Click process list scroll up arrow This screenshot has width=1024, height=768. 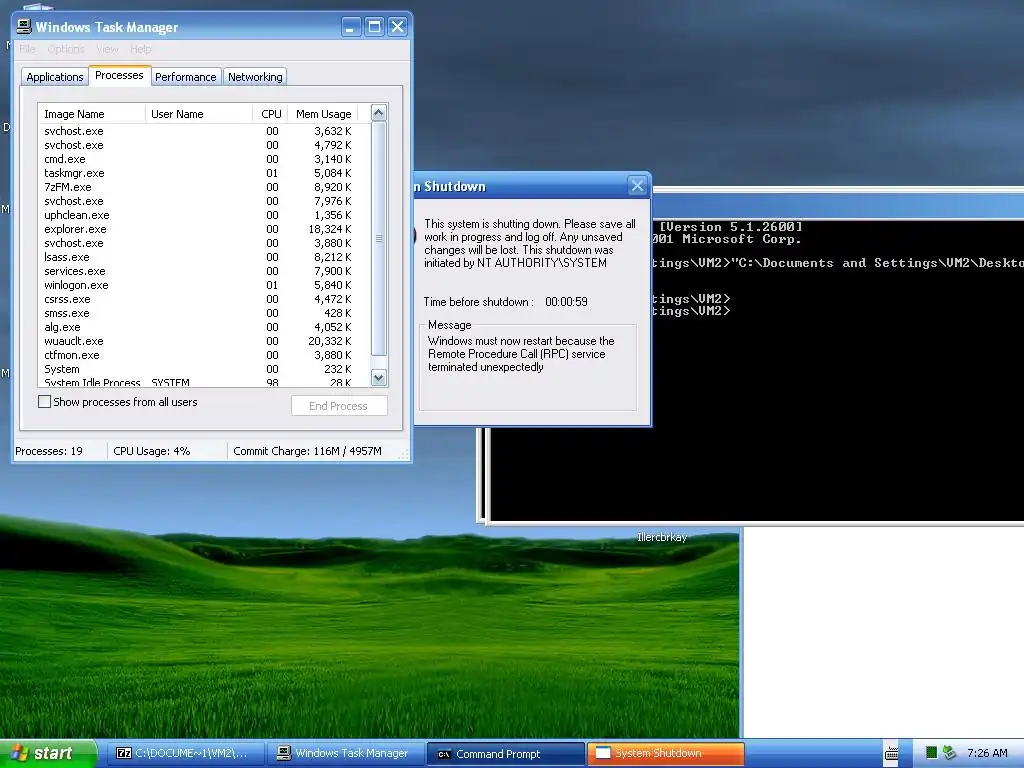[379, 112]
